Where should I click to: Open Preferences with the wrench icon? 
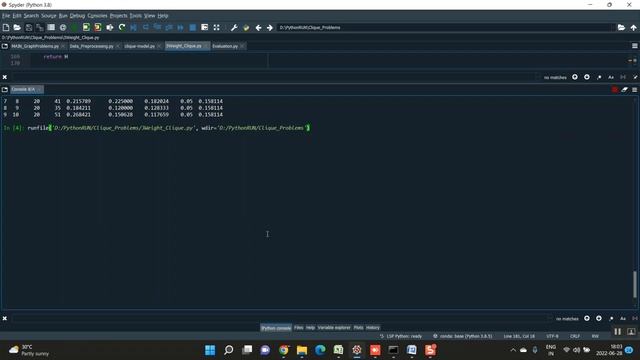[x=234, y=27]
